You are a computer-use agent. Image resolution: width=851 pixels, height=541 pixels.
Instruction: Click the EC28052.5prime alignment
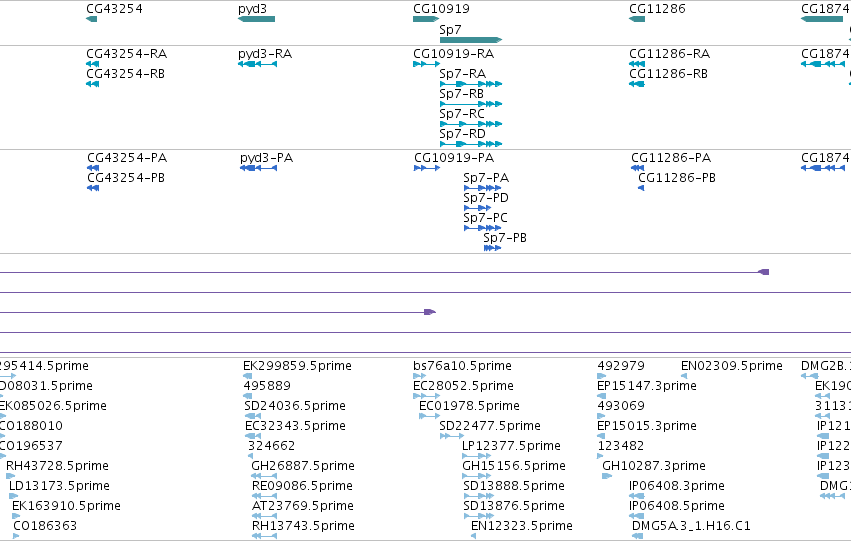coord(463,386)
